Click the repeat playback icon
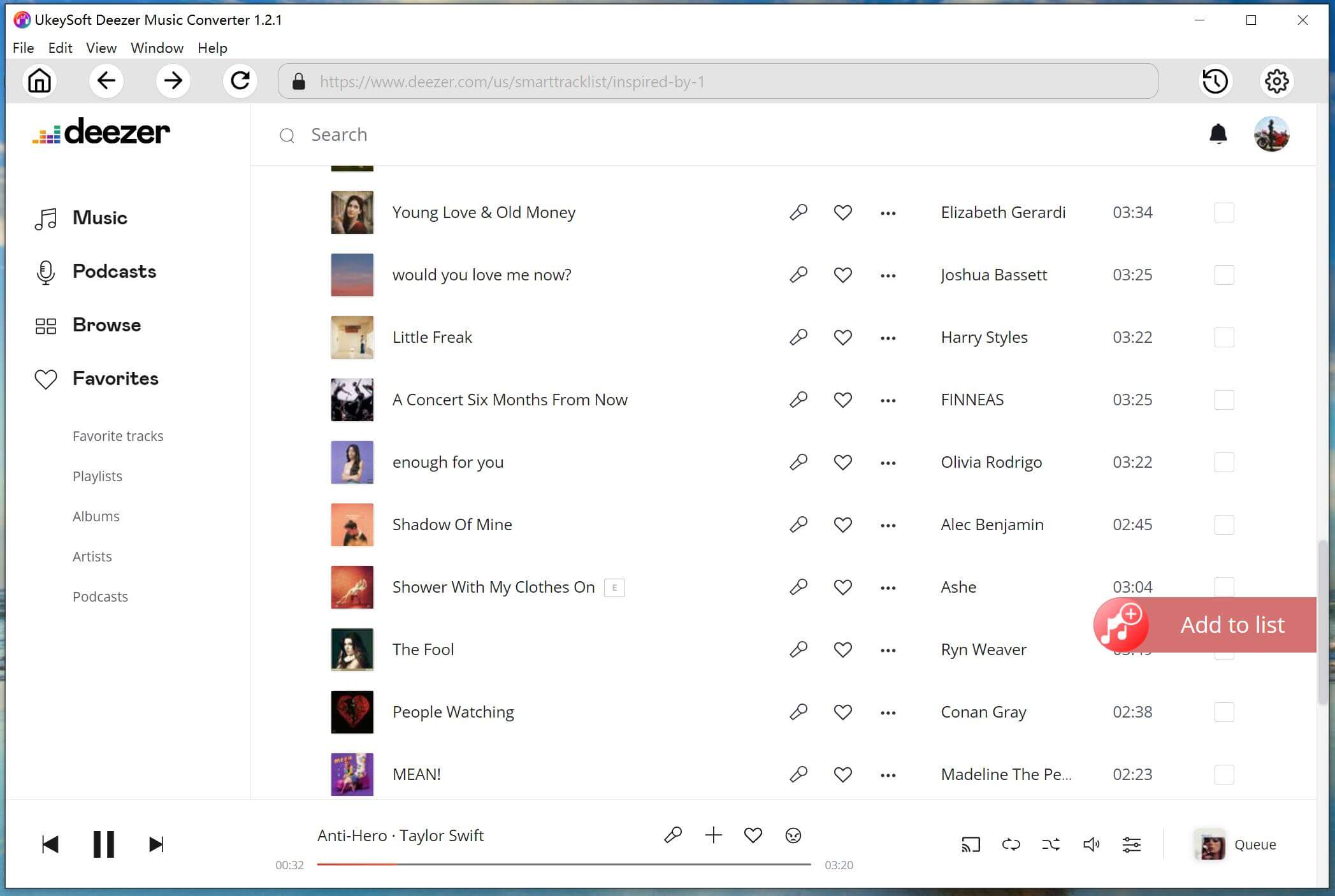 pyautogui.click(x=1010, y=844)
